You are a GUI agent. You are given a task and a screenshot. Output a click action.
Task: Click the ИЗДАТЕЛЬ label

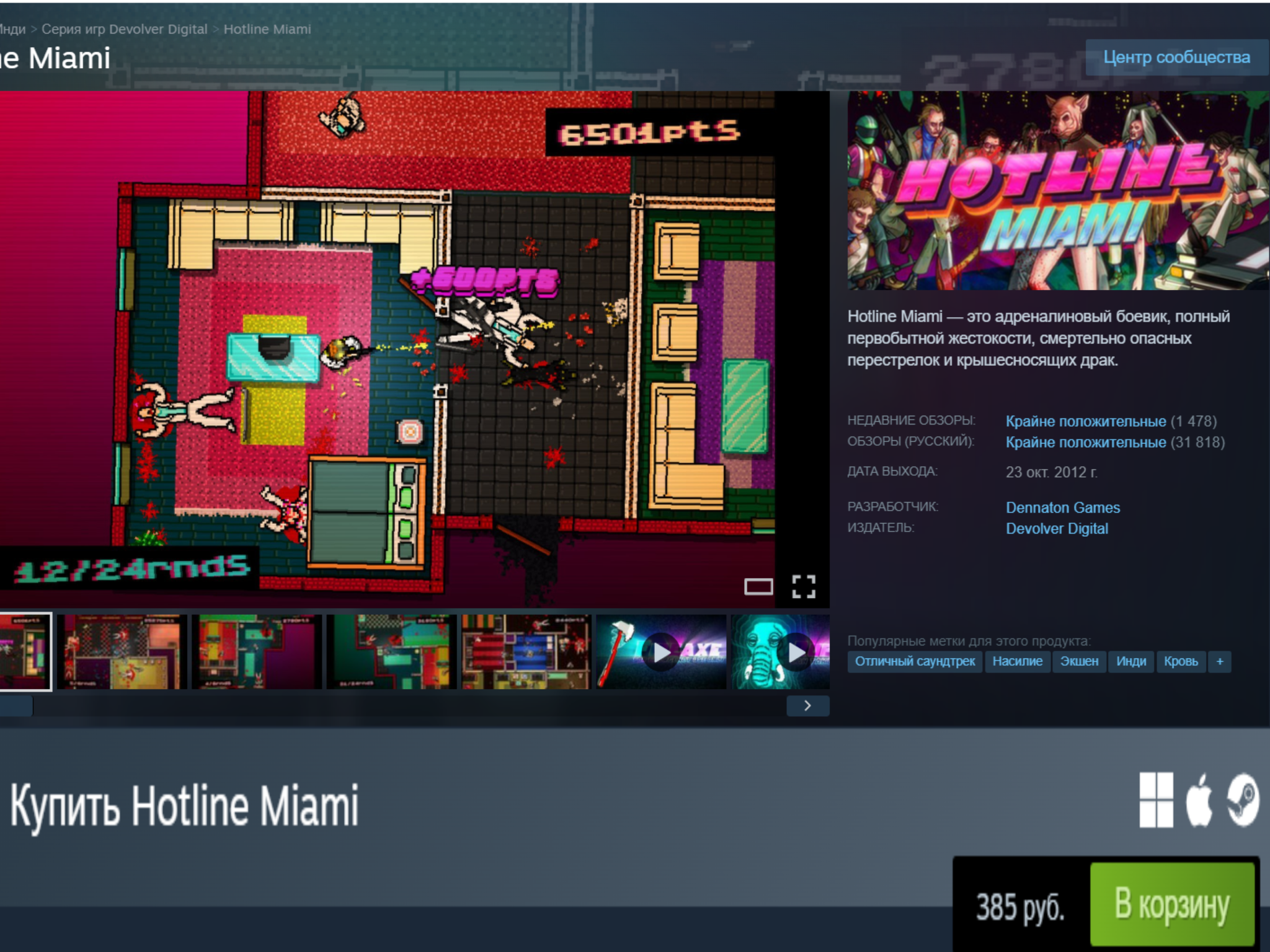[881, 527]
